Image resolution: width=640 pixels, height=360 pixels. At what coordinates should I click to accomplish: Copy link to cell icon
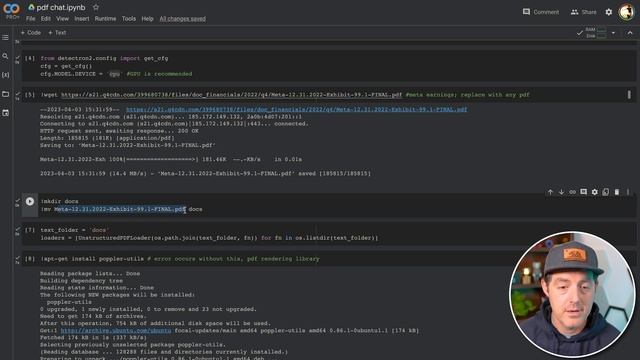pos(572,192)
